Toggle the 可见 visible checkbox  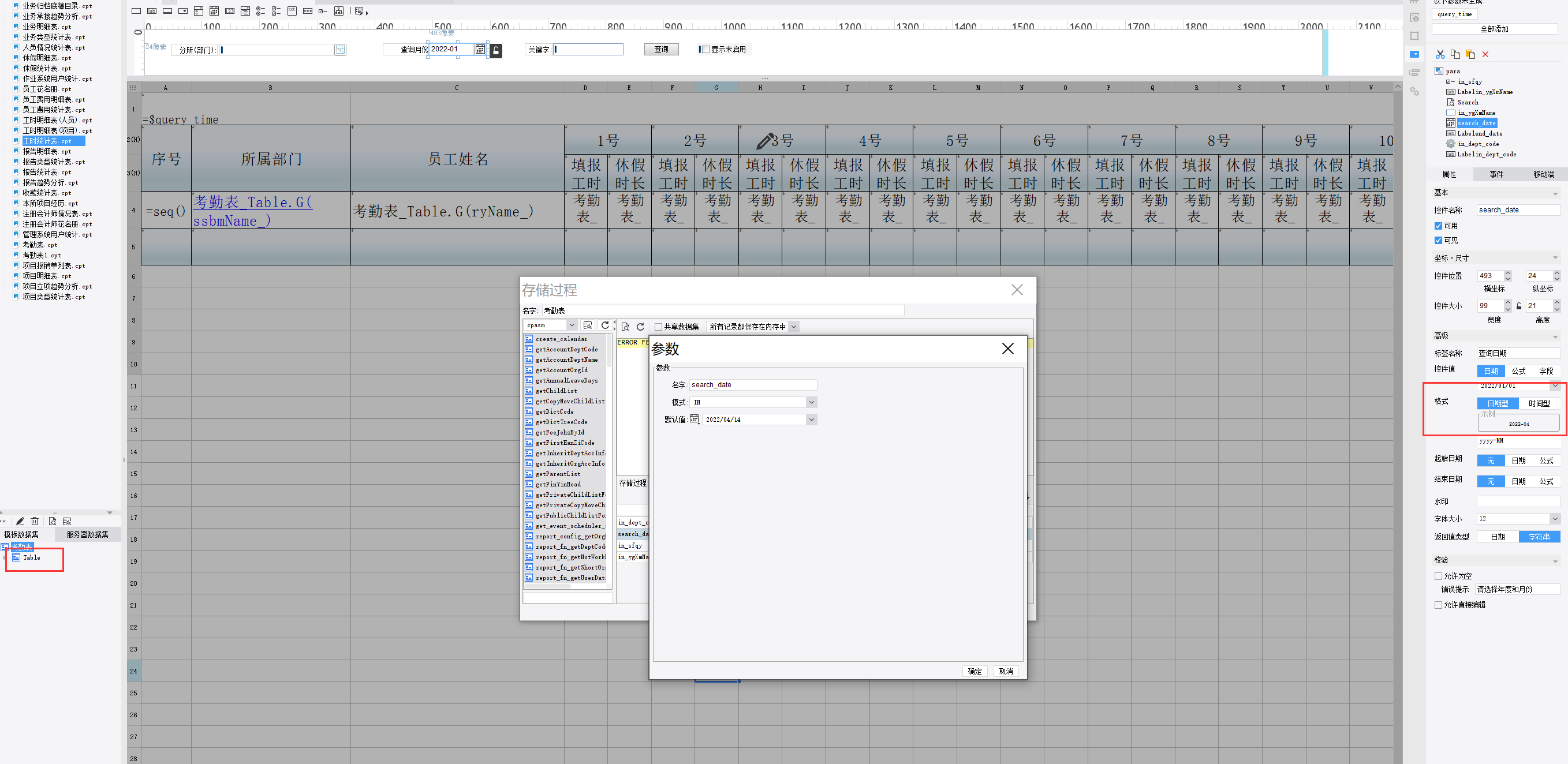[x=1438, y=240]
